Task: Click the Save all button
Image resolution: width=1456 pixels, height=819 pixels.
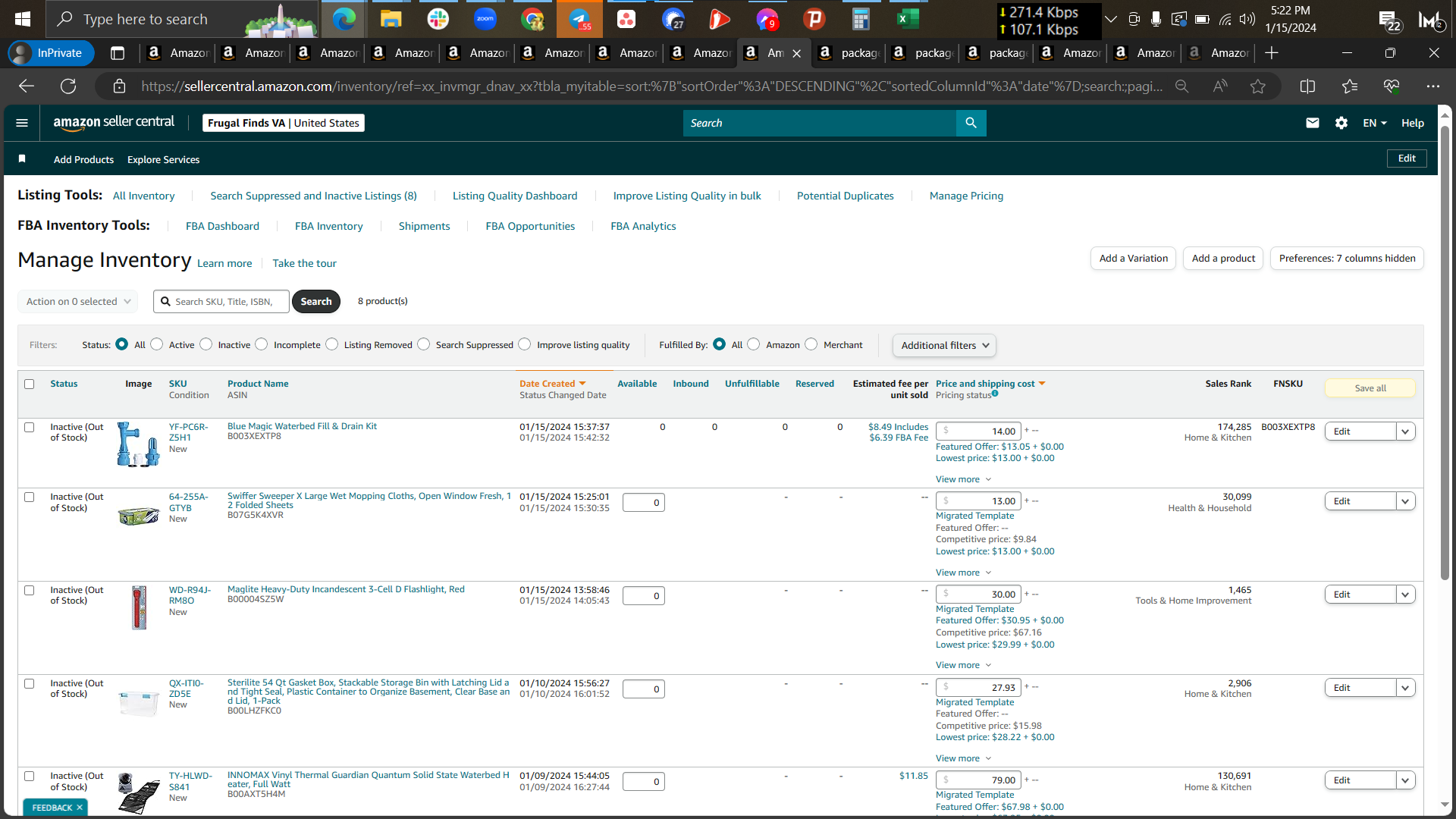Action: click(1370, 388)
